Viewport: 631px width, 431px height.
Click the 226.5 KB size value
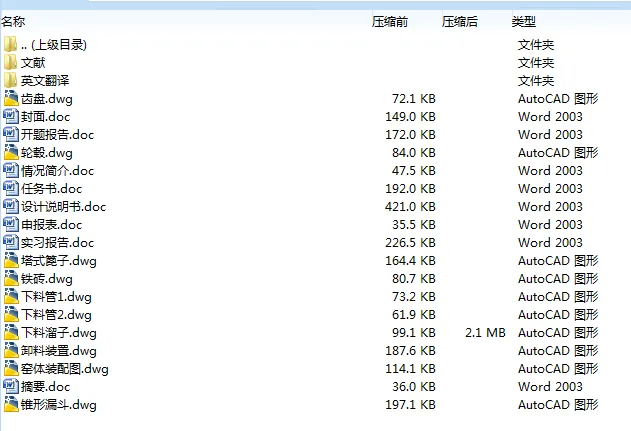click(410, 243)
